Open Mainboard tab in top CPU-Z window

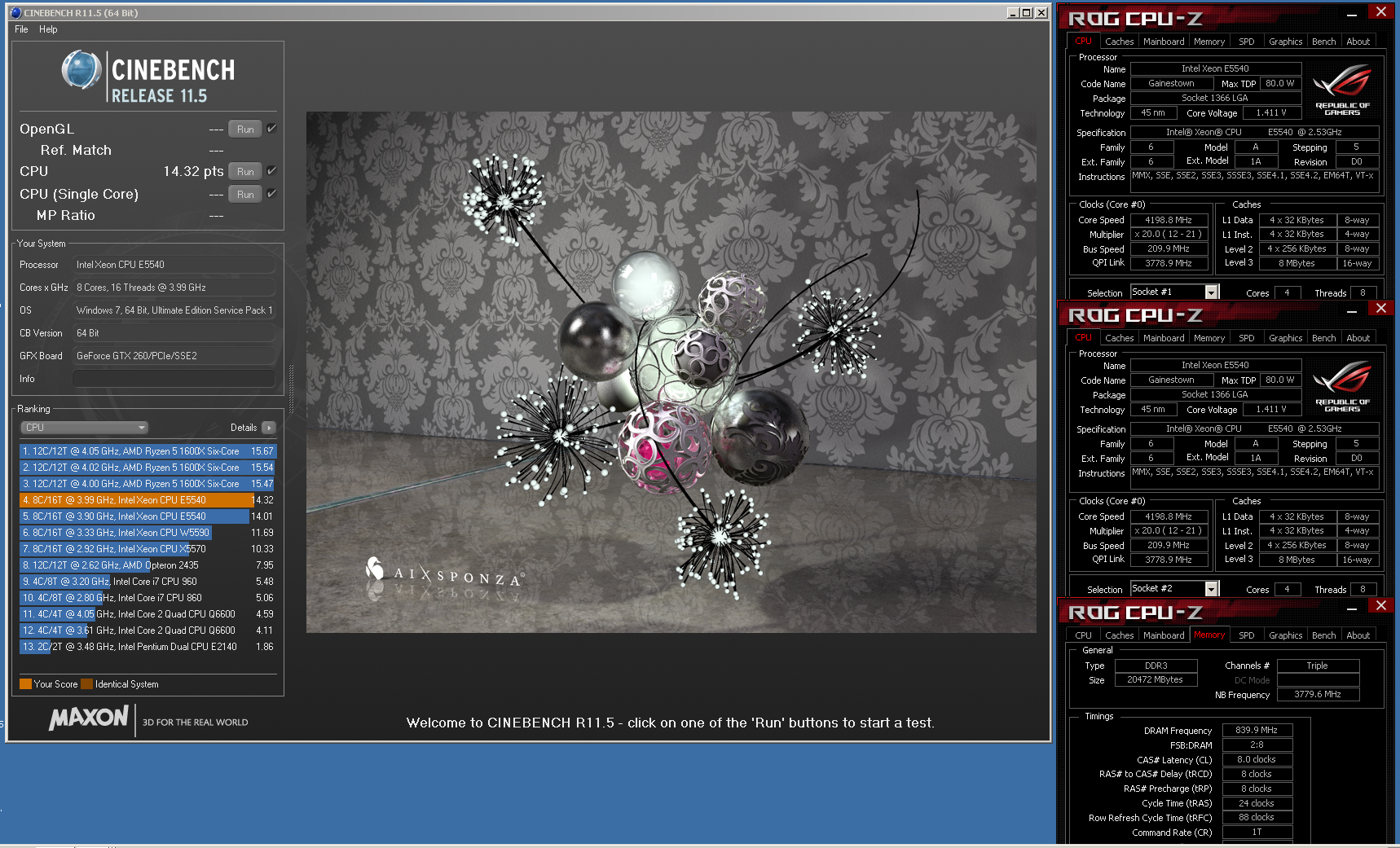coord(1164,42)
